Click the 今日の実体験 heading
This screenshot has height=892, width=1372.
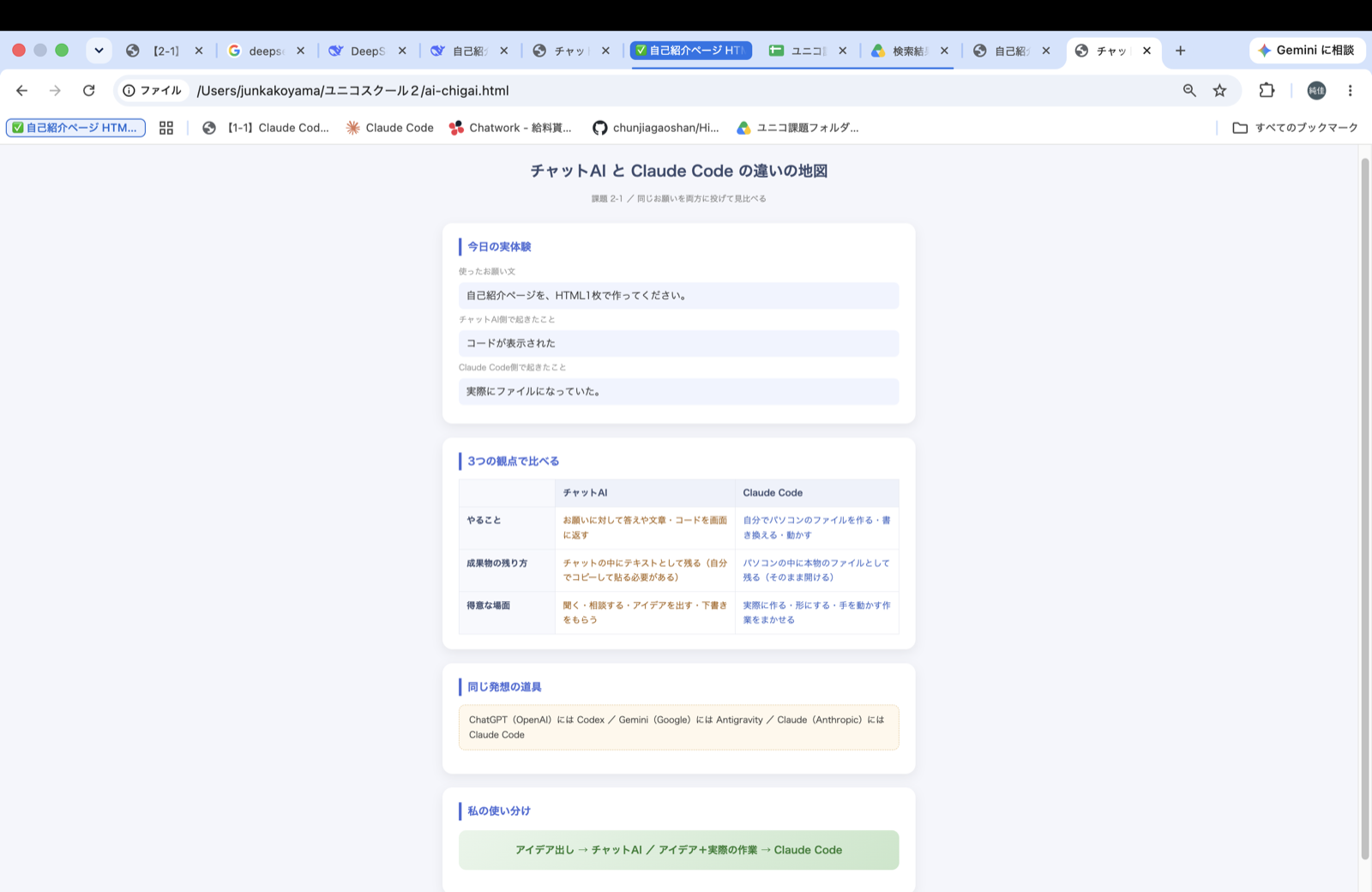coord(499,247)
